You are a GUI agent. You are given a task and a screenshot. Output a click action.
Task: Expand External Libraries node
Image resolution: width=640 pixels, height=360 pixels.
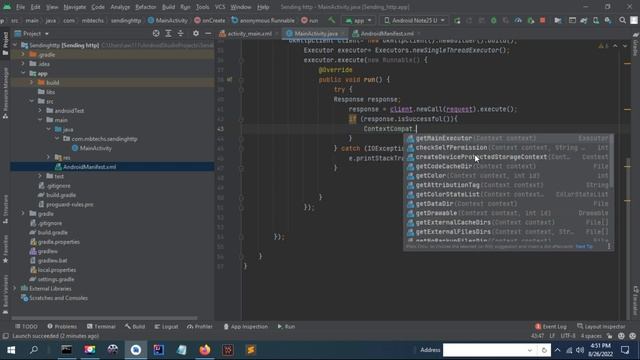coord(16,289)
